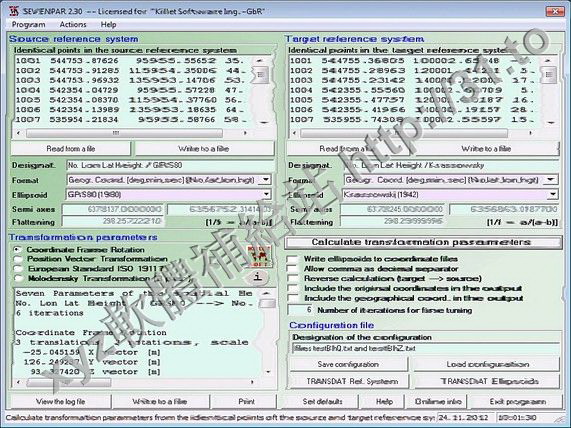Click the Y vector result line
Screen dimensions: 571x428
91,362
